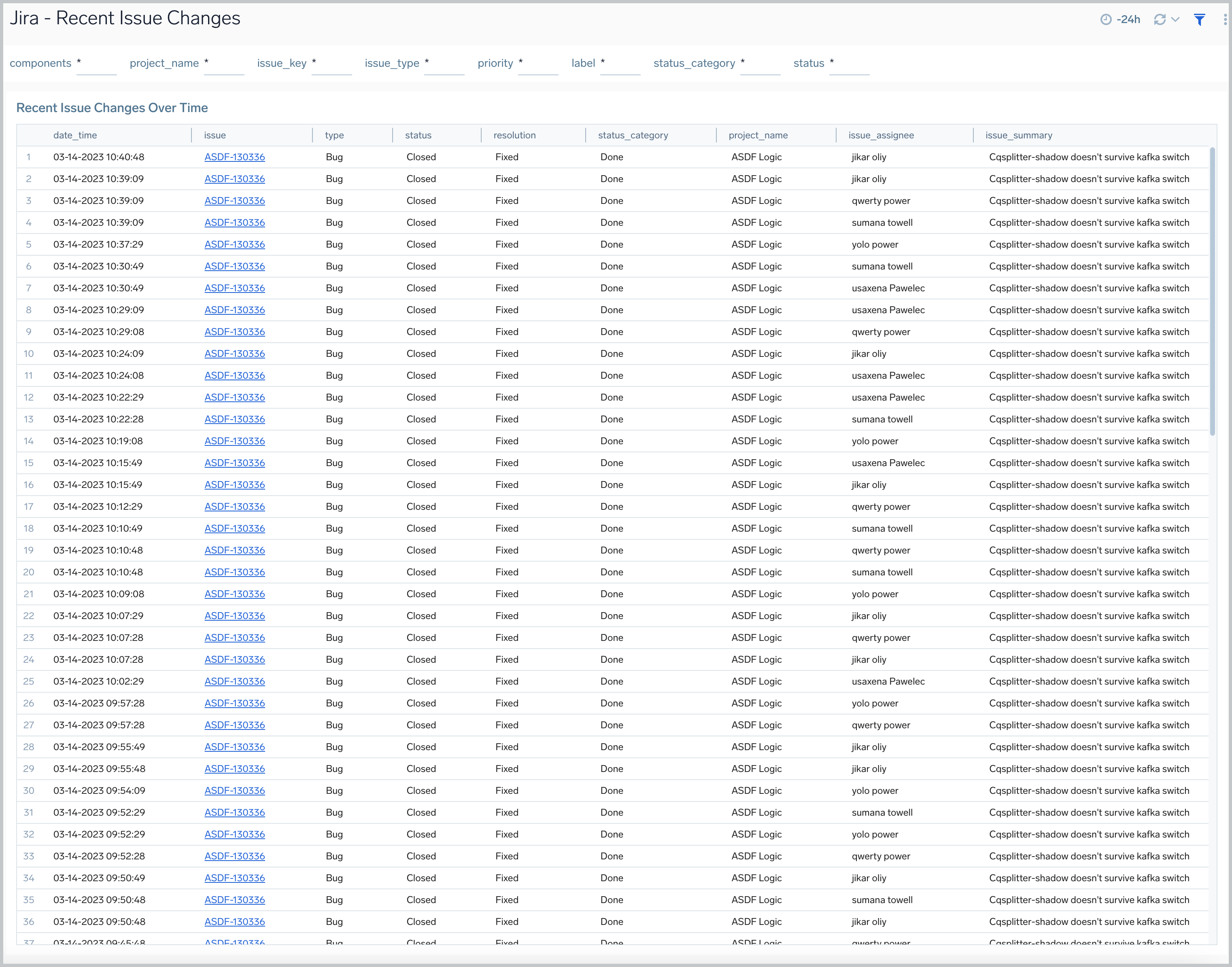1232x967 pixels.
Task: Expand the refresh interval dropdown arrow
Action: pos(1175,19)
